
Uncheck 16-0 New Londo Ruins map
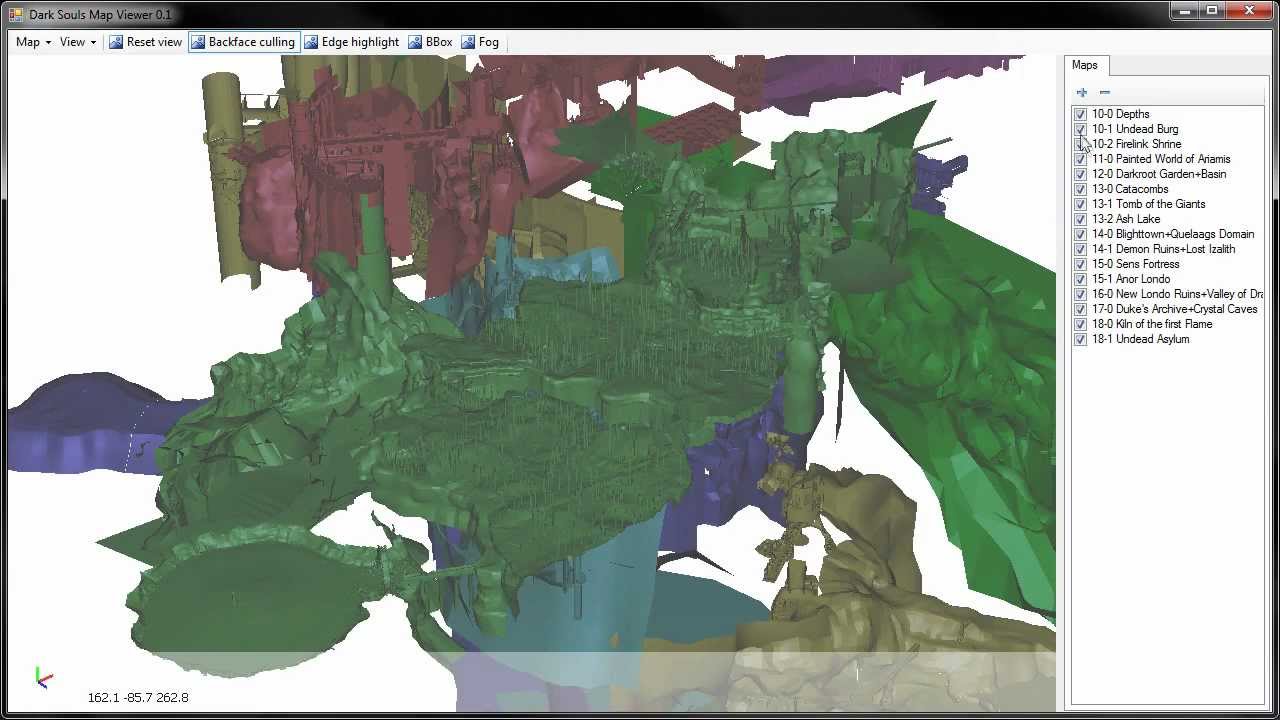[x=1080, y=294]
